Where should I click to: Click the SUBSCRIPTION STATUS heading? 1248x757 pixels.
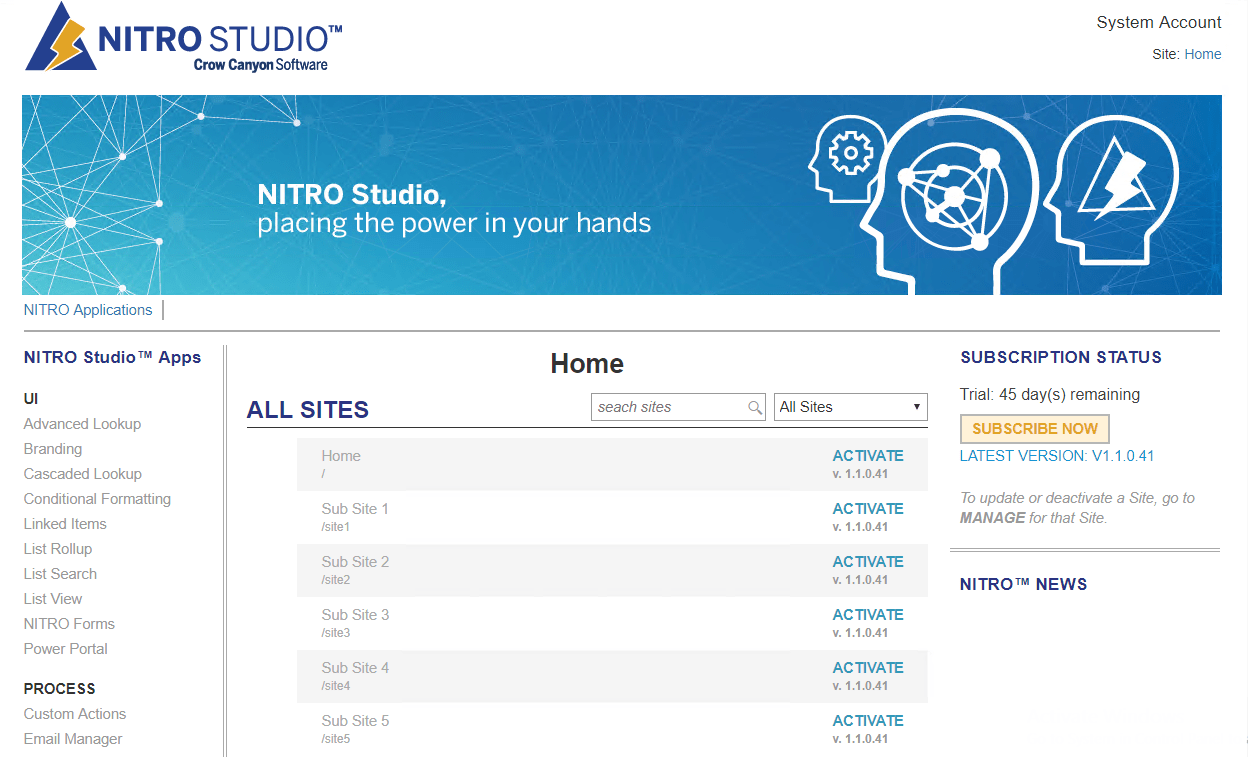pyautogui.click(x=1061, y=357)
